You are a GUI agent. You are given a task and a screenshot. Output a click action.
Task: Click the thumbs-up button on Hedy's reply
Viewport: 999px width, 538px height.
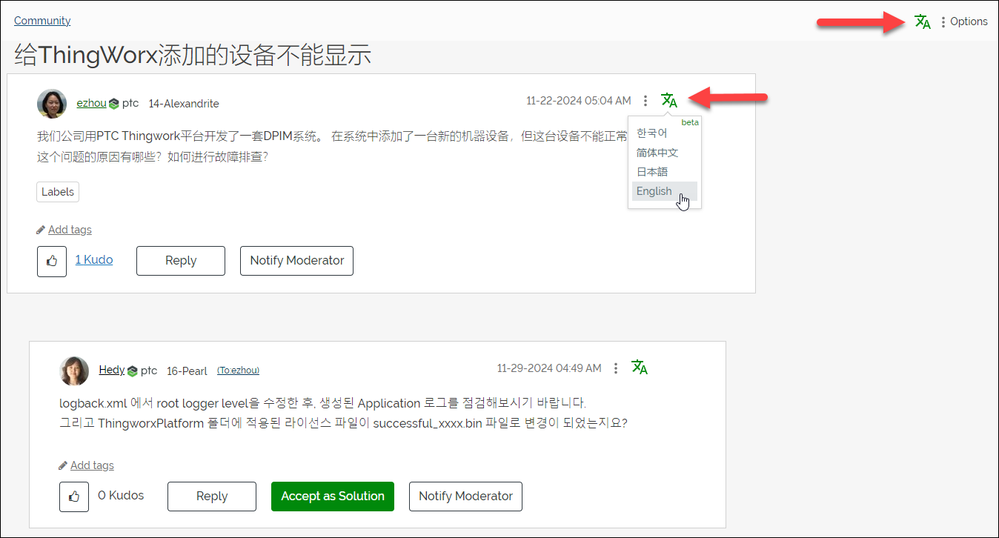click(74, 497)
